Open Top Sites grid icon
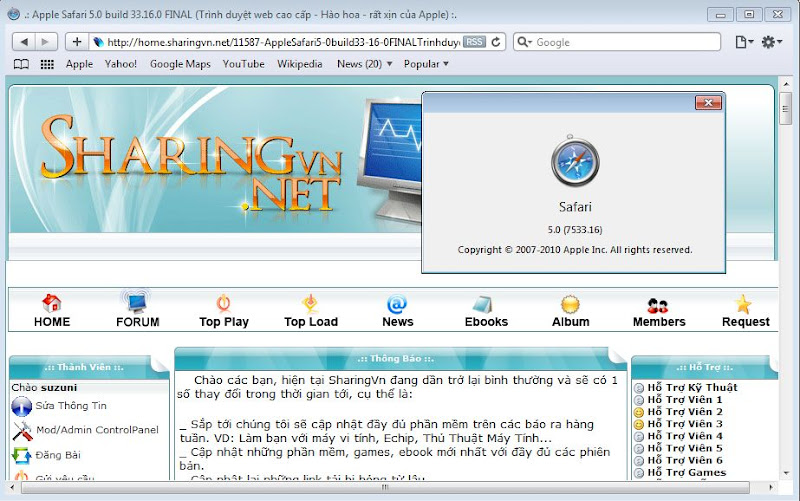 [x=47, y=64]
